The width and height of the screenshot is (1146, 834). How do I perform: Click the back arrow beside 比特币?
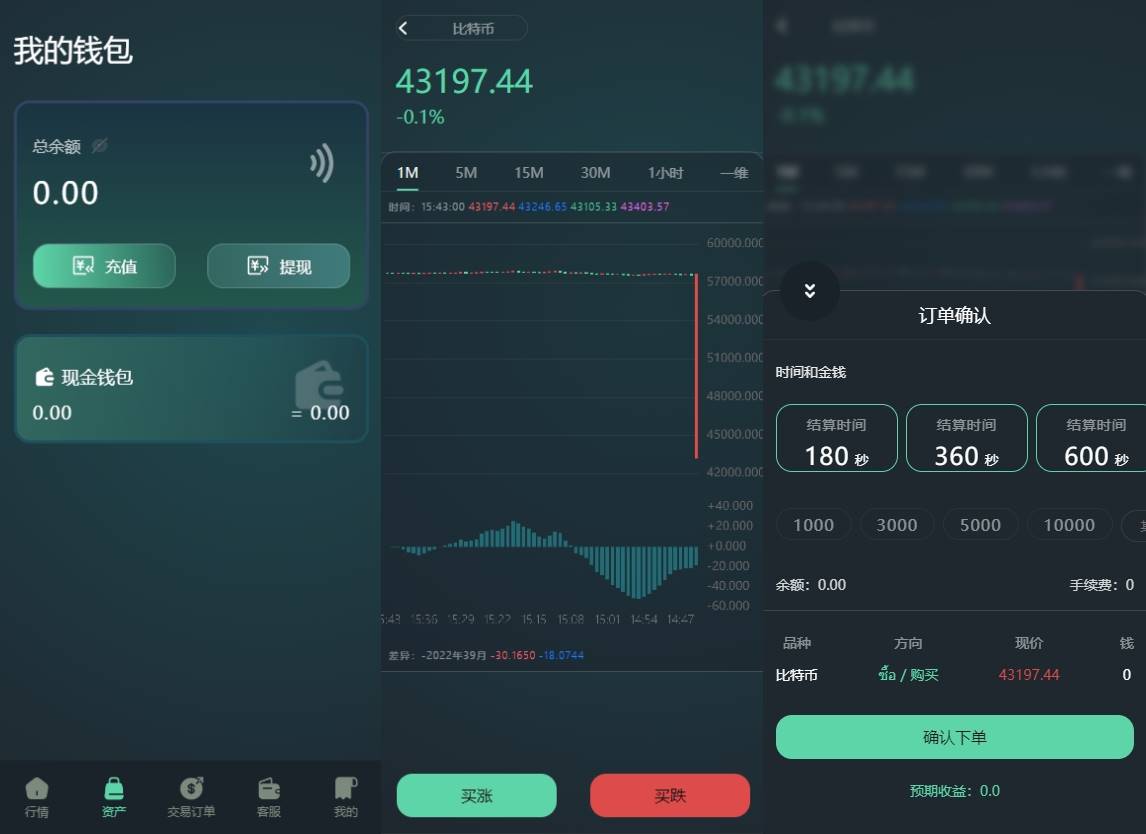click(x=403, y=28)
